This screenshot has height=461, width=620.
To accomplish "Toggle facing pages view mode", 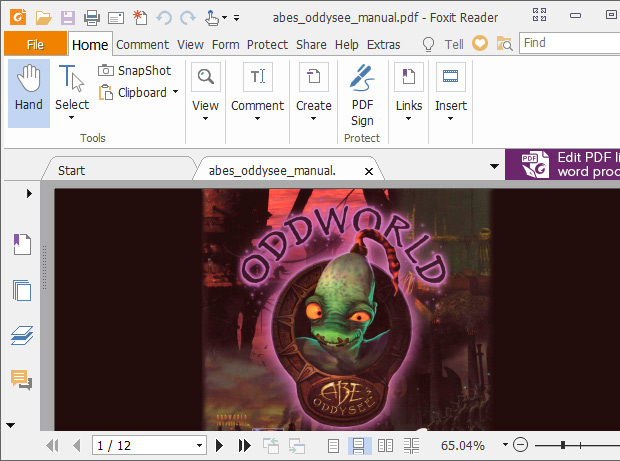I will tap(385, 445).
